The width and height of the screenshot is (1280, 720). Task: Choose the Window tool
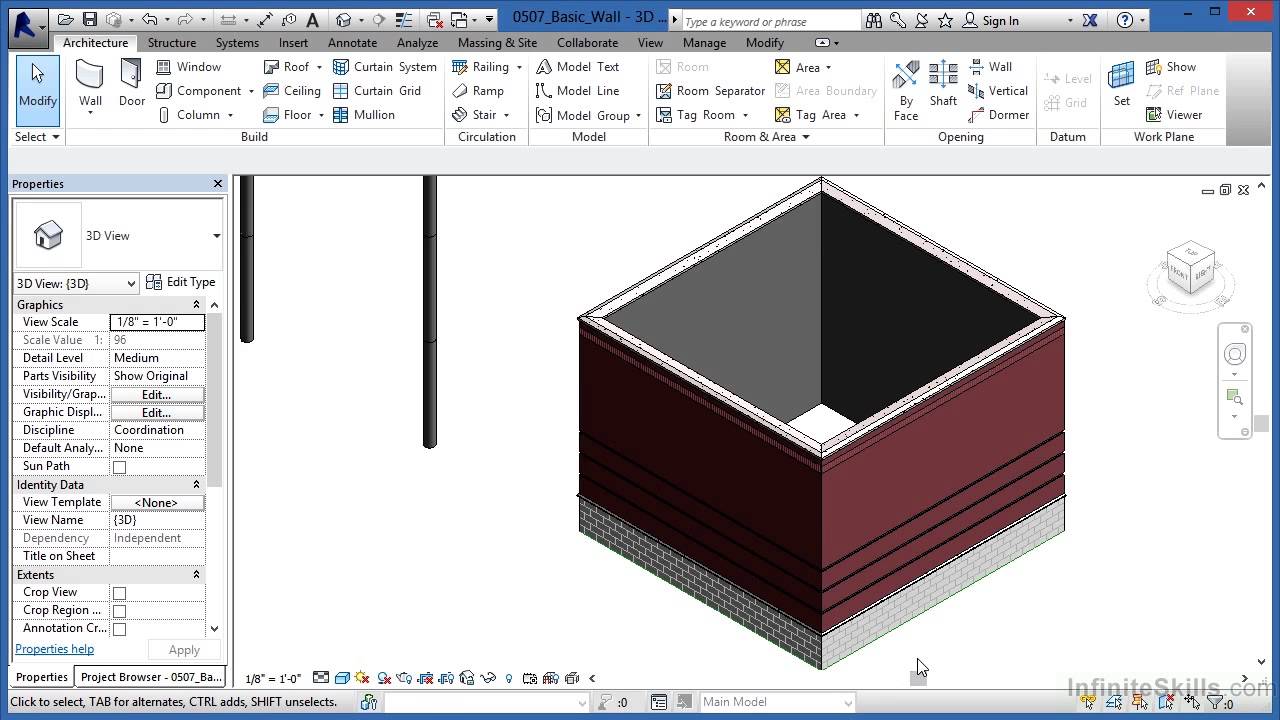(x=189, y=67)
